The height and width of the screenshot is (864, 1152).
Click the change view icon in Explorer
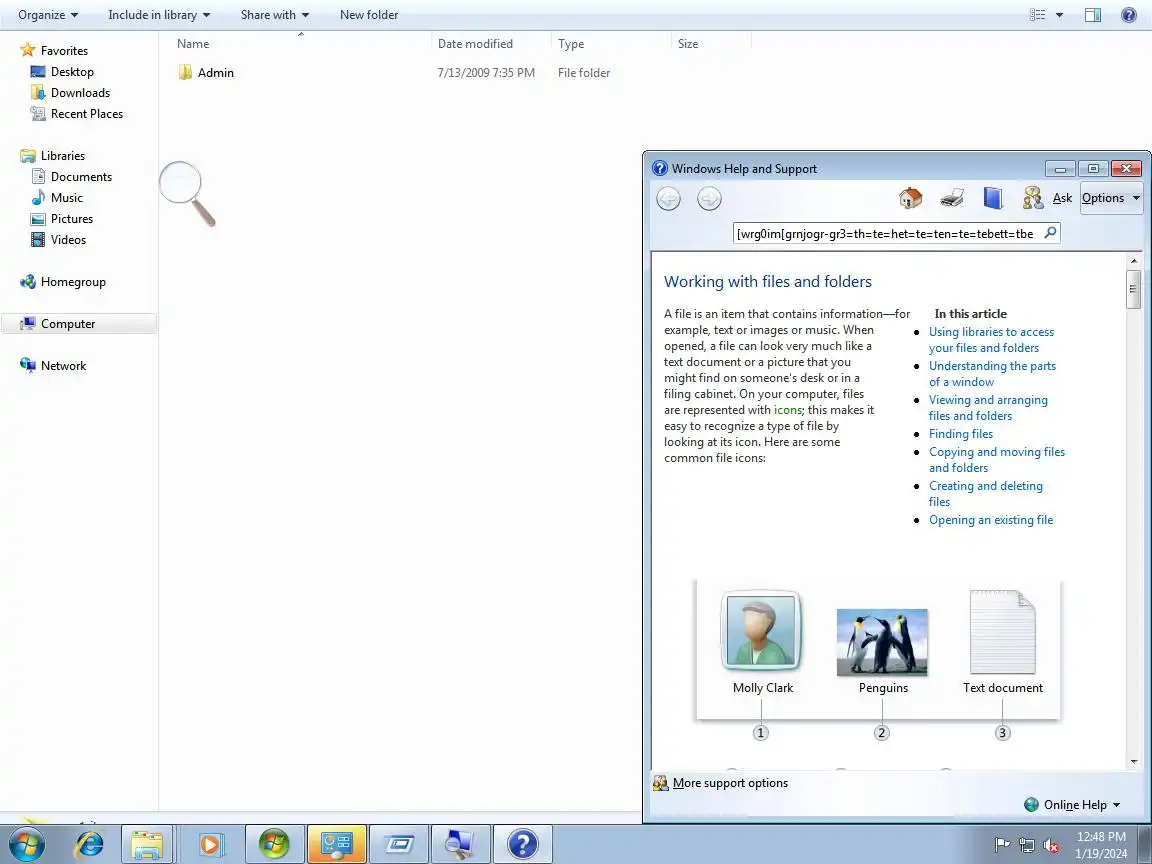pos(1037,15)
